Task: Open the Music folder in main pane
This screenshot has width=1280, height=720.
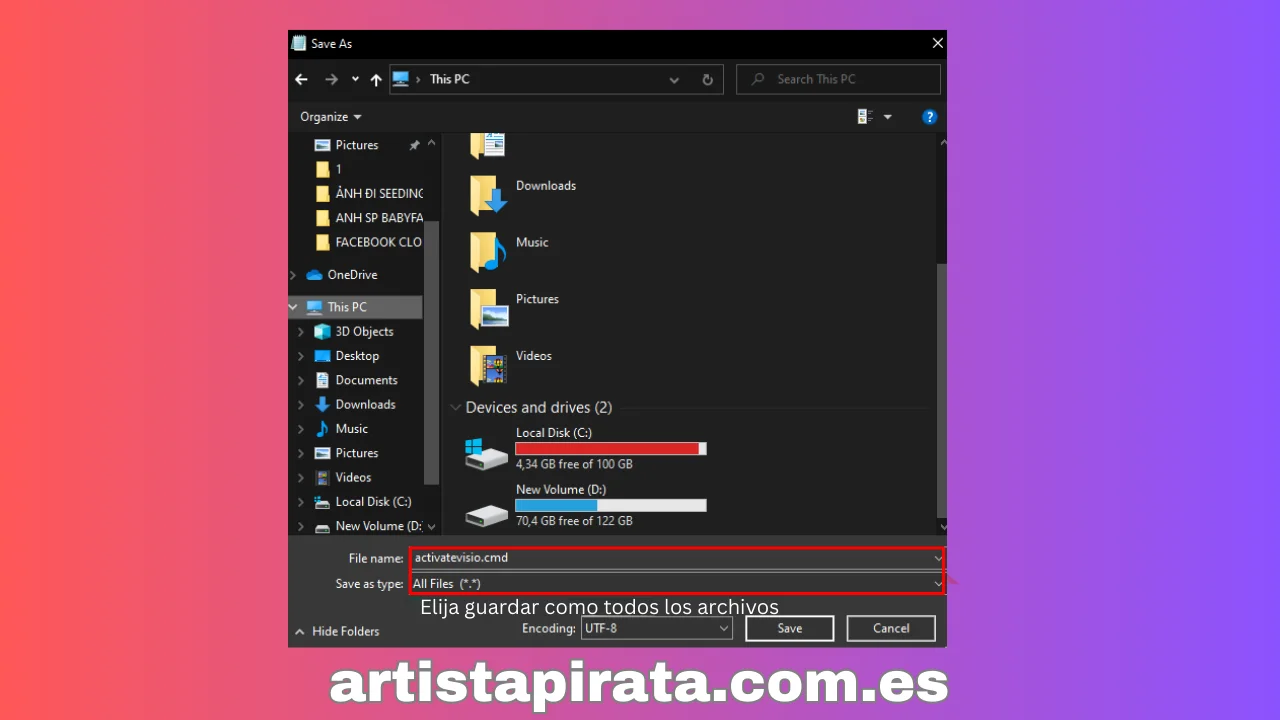Action: click(488, 252)
